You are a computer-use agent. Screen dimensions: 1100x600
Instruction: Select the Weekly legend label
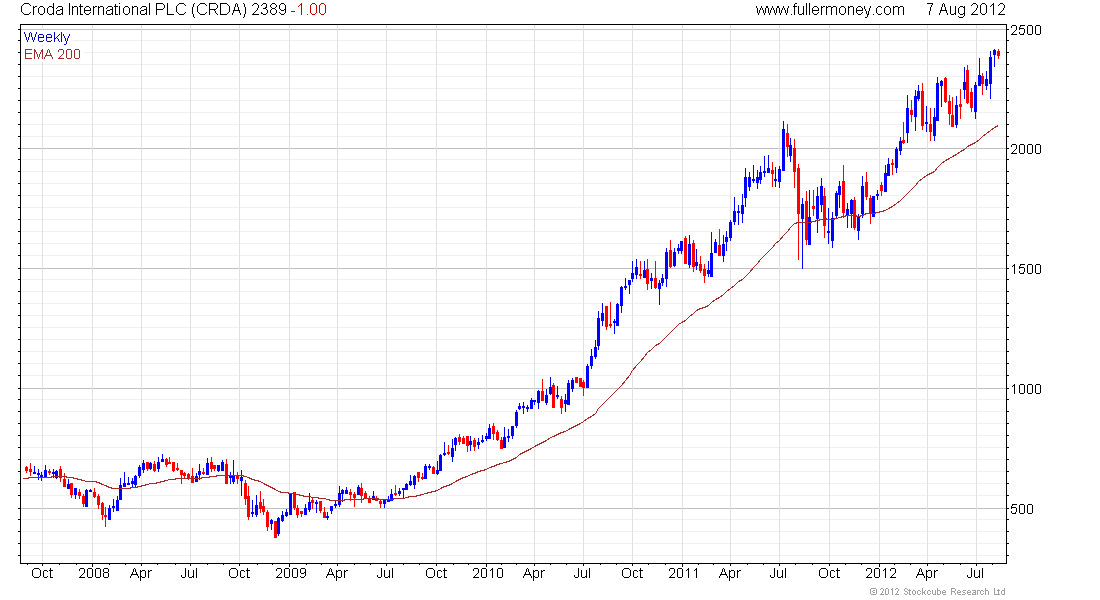[x=47, y=37]
